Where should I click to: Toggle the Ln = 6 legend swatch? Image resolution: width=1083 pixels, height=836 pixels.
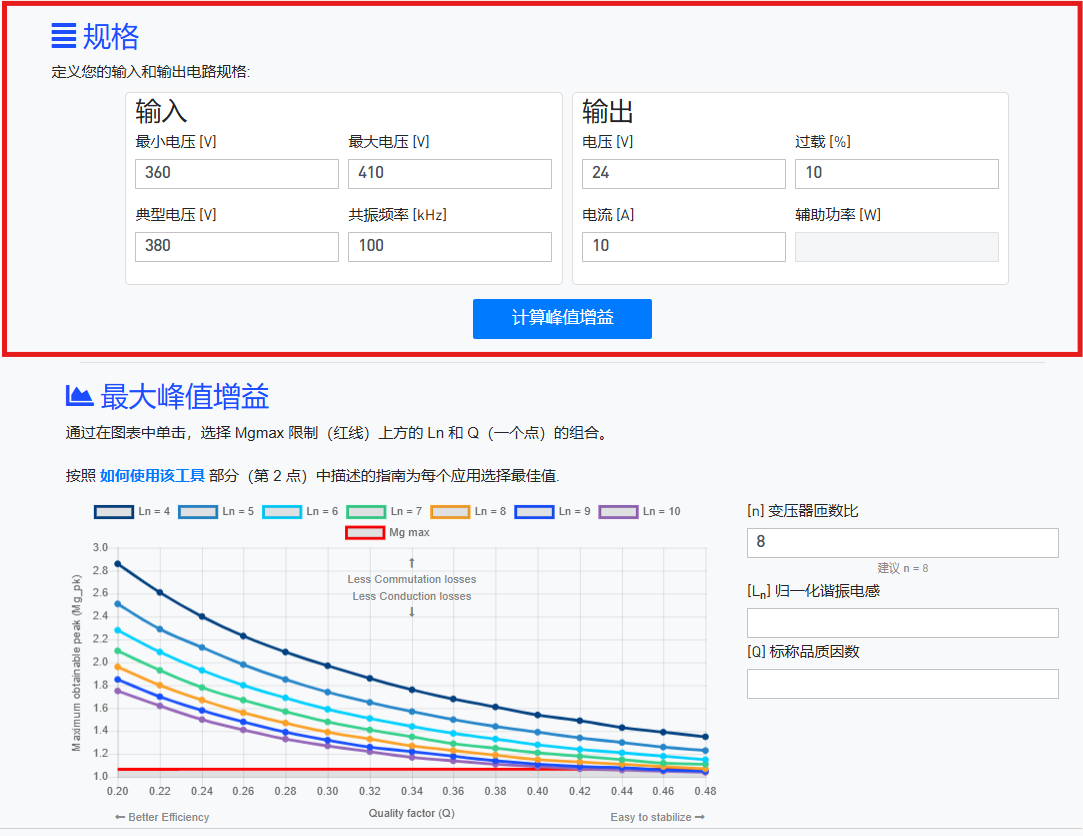[282, 512]
